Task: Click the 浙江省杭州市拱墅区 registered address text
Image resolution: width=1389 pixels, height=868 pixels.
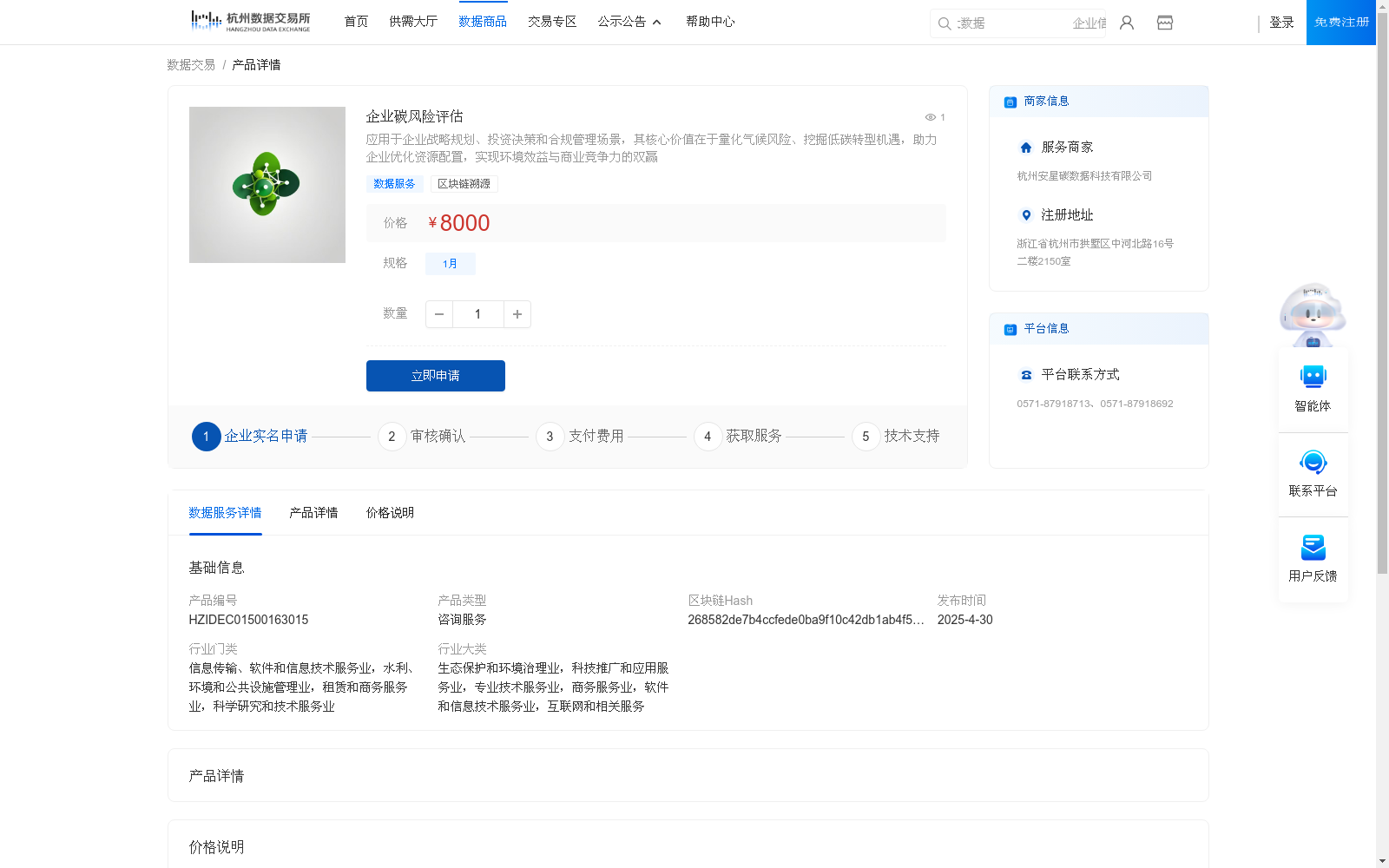Action: click(x=1095, y=253)
